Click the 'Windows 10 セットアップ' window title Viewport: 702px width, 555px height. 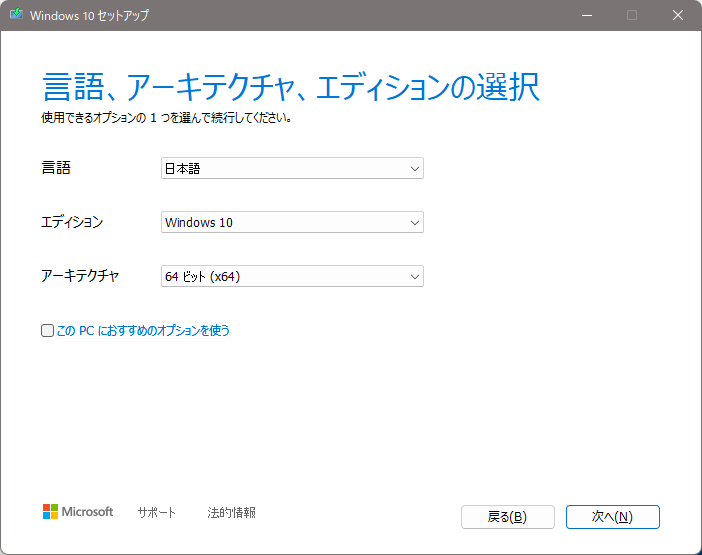(89, 15)
